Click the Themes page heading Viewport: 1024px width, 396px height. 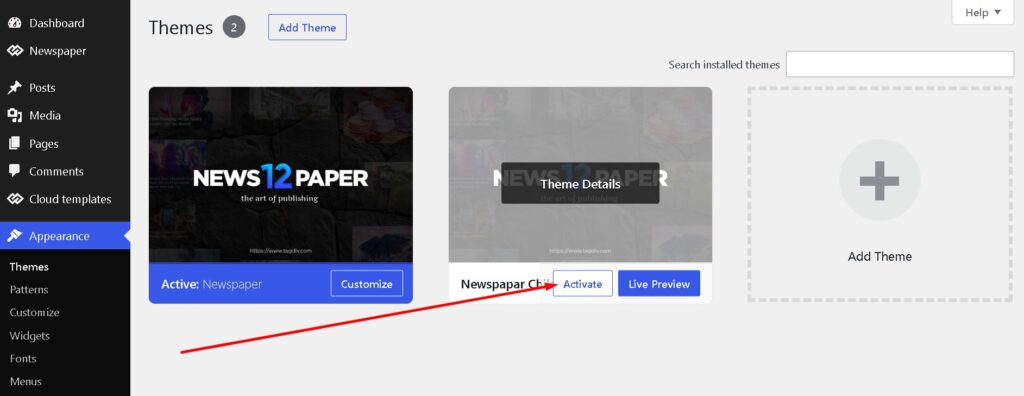point(181,27)
